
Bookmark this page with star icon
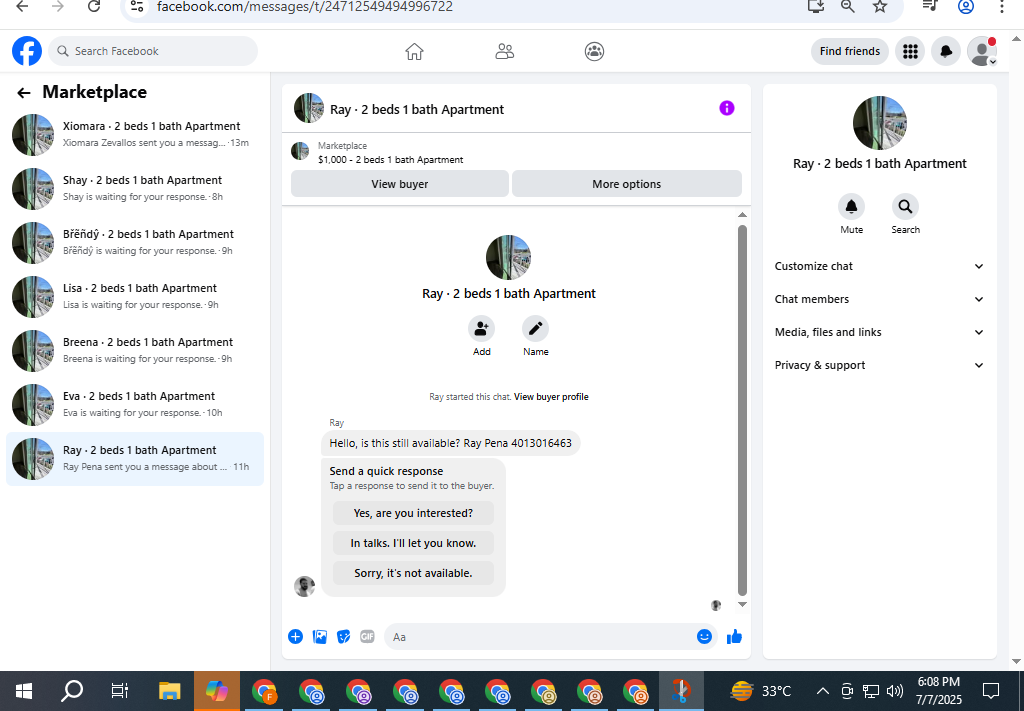click(880, 7)
